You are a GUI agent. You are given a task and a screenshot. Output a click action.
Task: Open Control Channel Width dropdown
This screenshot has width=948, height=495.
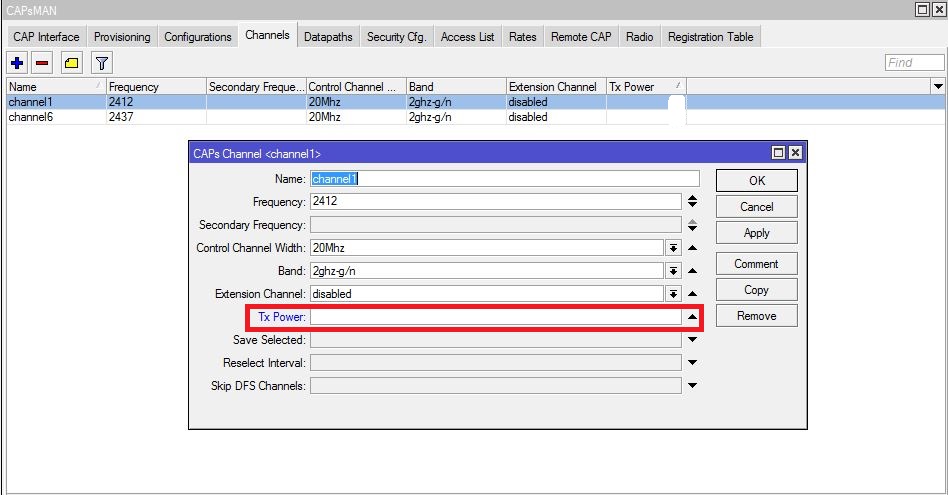coord(673,248)
